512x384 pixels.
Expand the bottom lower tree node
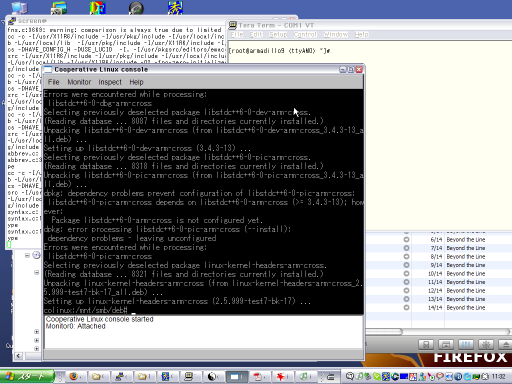click(36, 349)
